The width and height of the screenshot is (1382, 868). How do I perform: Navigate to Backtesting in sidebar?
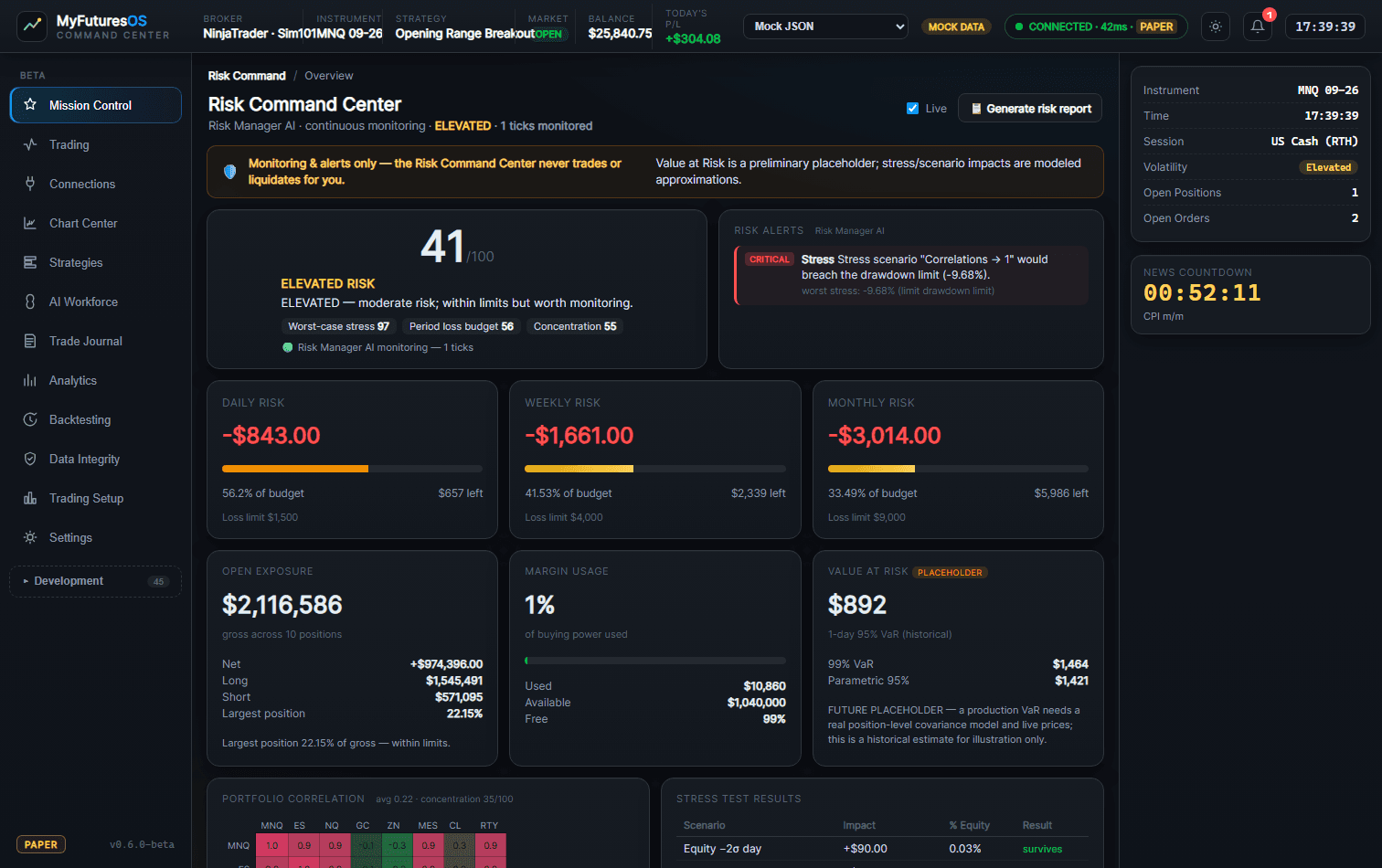(x=96, y=419)
